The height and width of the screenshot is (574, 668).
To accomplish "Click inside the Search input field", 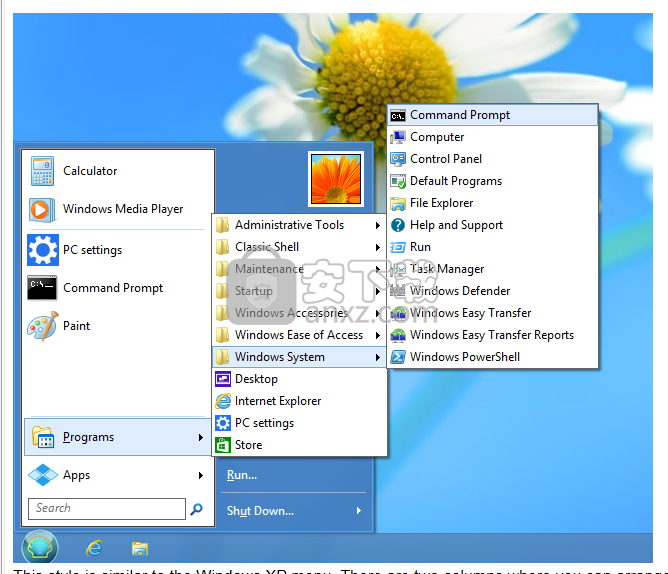I will tap(107, 509).
